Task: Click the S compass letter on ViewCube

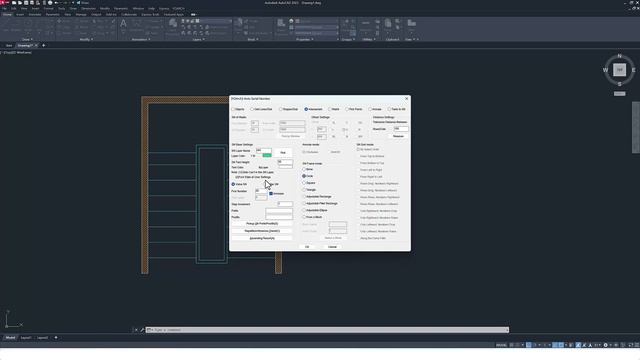Action: (x=620, y=84)
